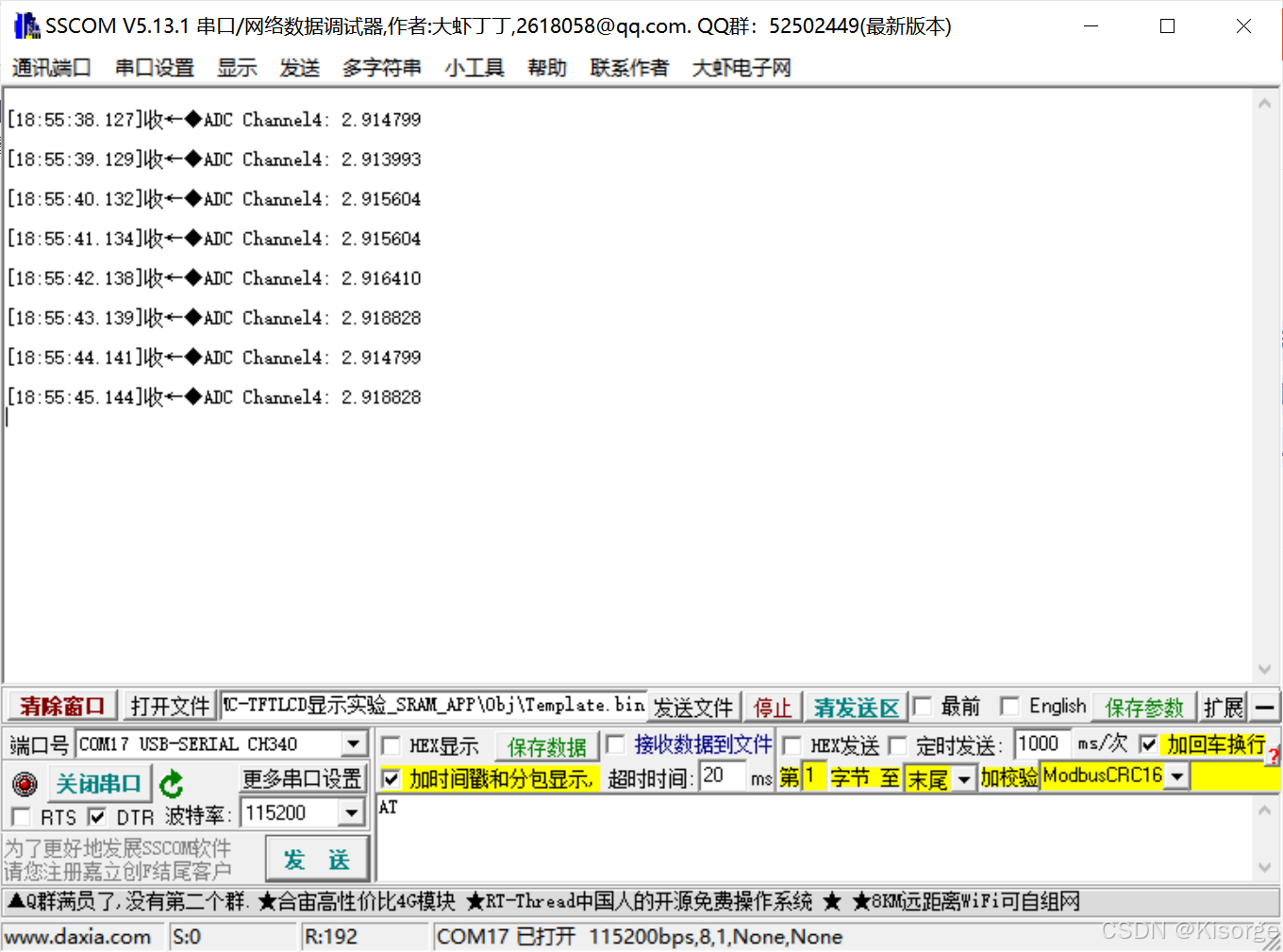Open the 发送 menu
This screenshot has height=952, width=1283.
point(300,68)
